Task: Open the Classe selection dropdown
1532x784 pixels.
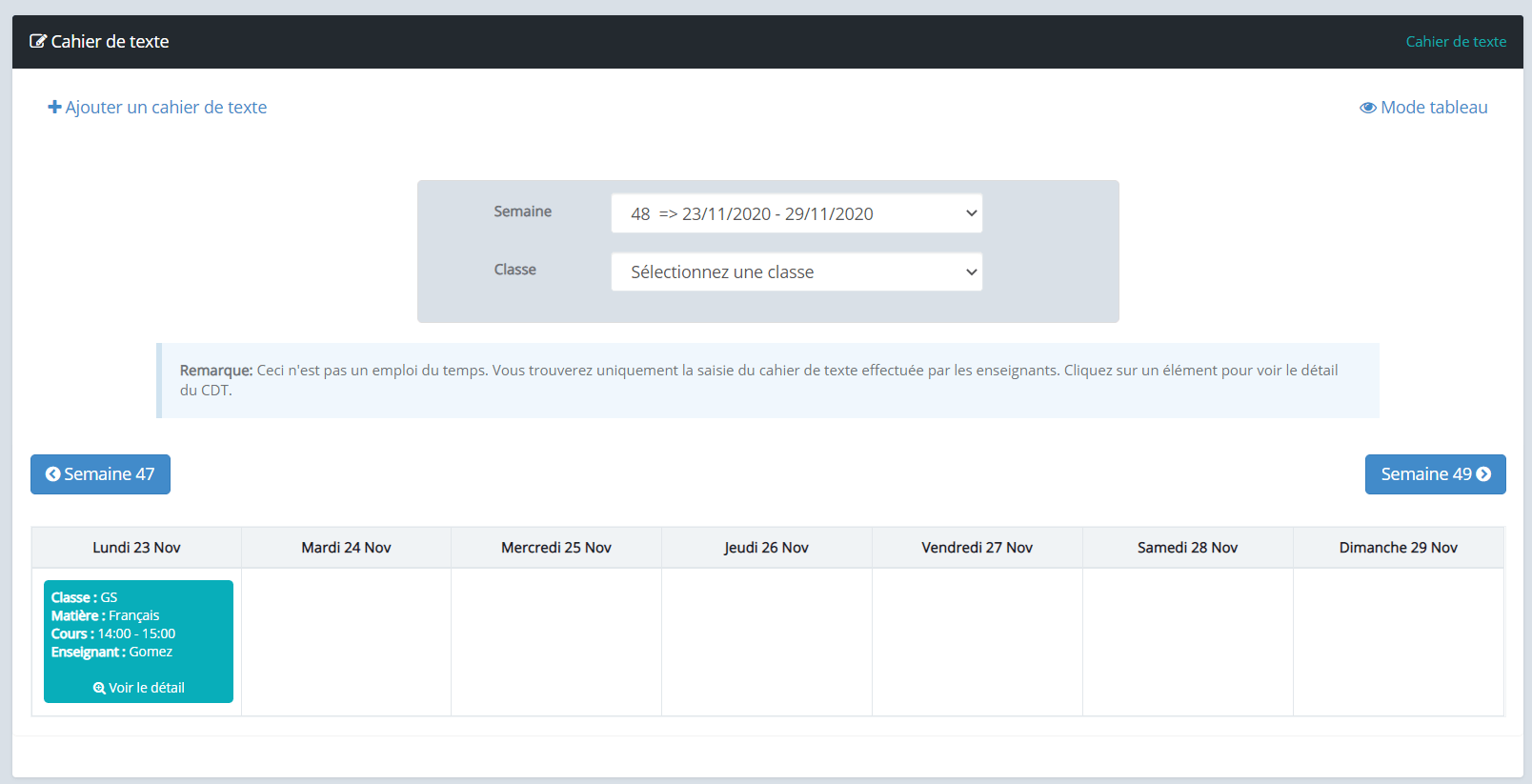Action: (x=796, y=271)
